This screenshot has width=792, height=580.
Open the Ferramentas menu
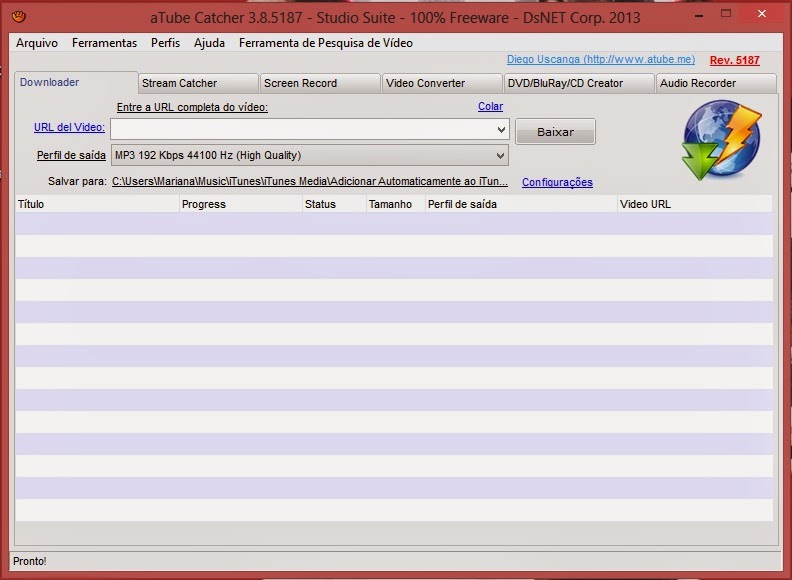(105, 43)
